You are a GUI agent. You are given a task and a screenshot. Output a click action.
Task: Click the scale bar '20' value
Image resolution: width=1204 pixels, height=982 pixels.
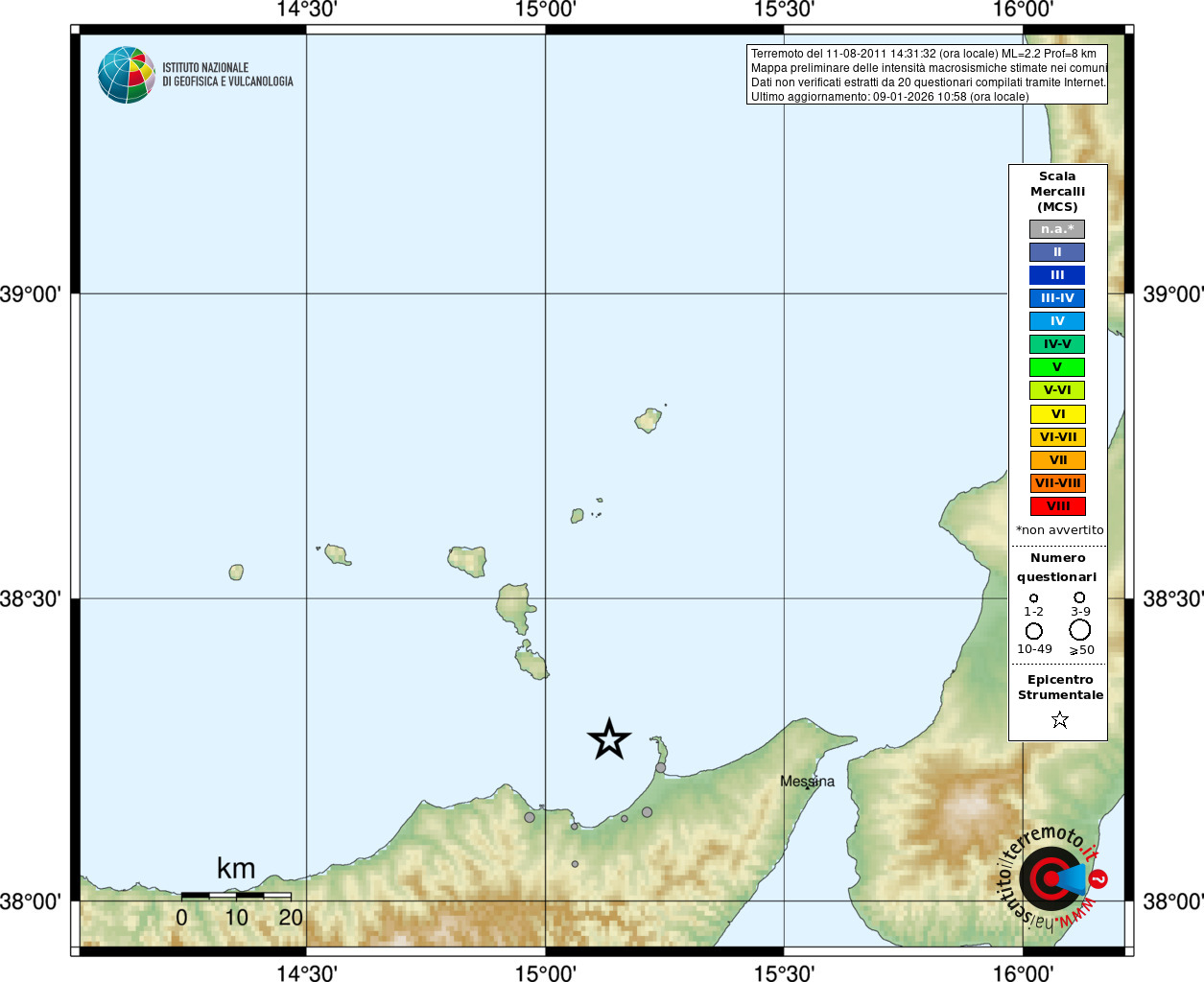pos(291,918)
